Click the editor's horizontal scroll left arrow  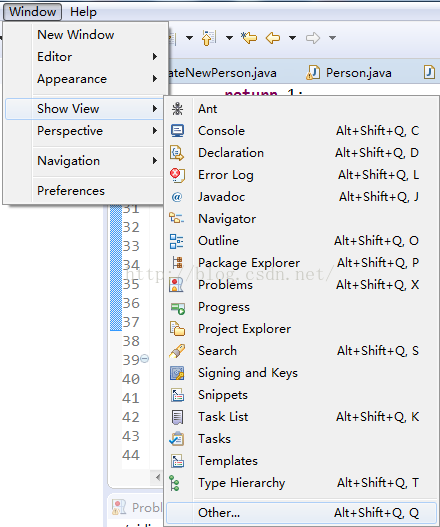158,477
